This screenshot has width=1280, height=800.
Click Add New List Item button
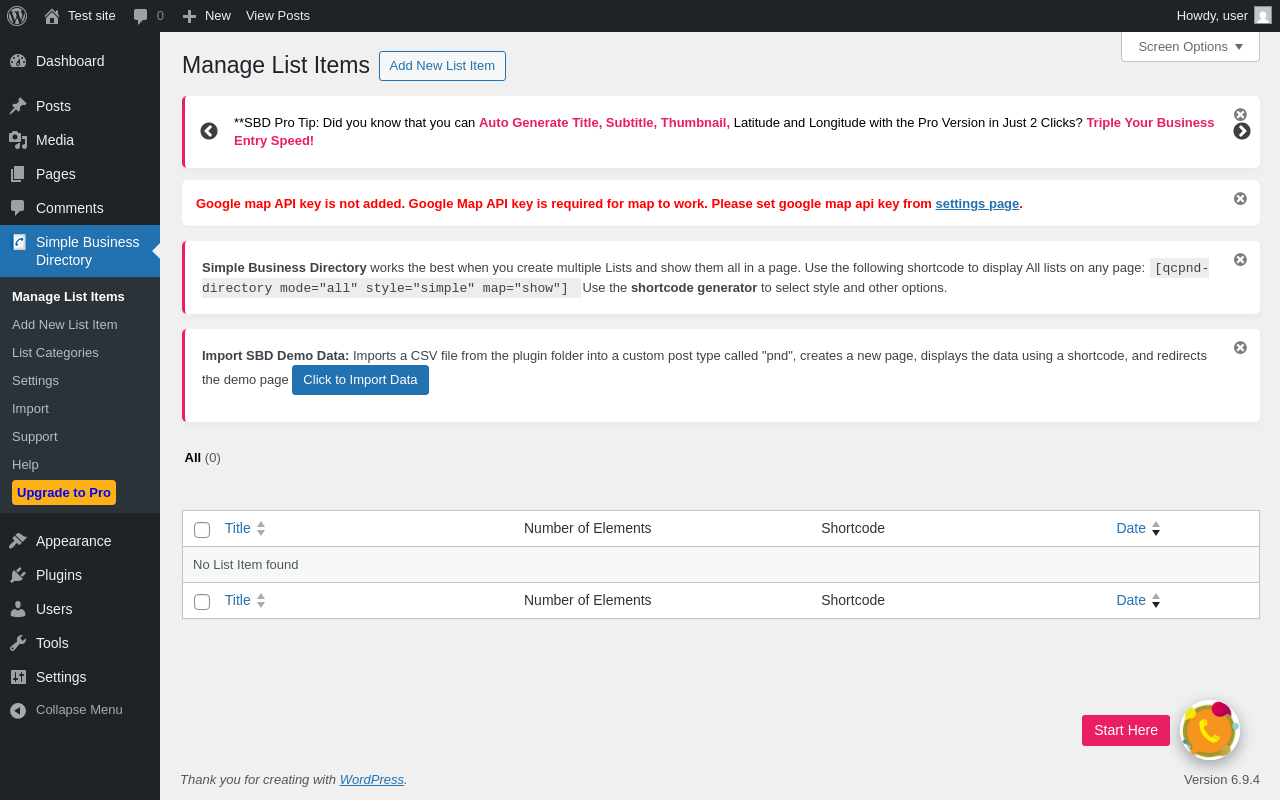(x=442, y=66)
